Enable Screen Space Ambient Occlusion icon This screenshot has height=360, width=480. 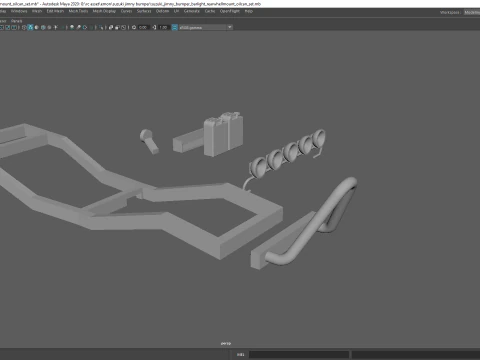(x=72, y=27)
